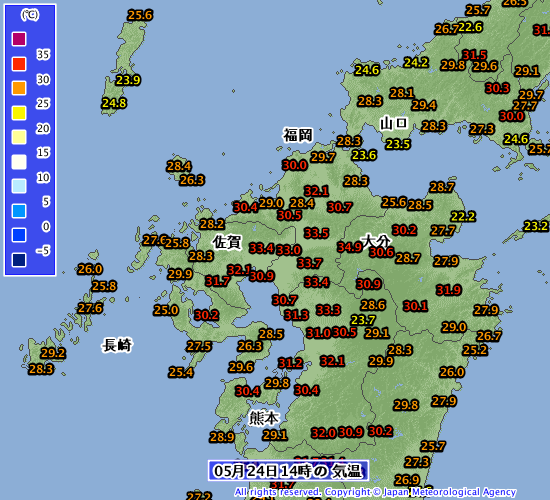Screen dimensions: 550x500
Task: Click the 23.9 reading on Tsushima island
Action: (x=128, y=80)
